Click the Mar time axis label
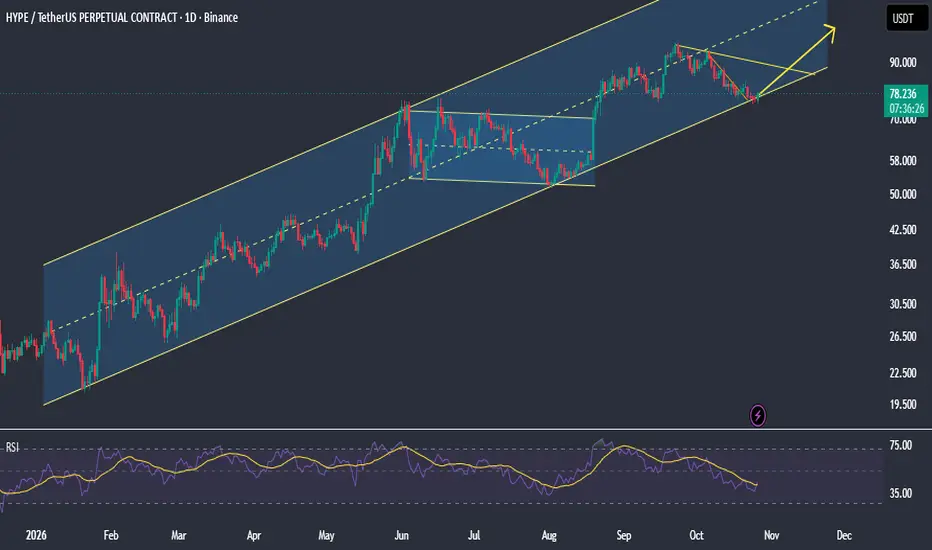This screenshot has width=932, height=550. point(178,535)
